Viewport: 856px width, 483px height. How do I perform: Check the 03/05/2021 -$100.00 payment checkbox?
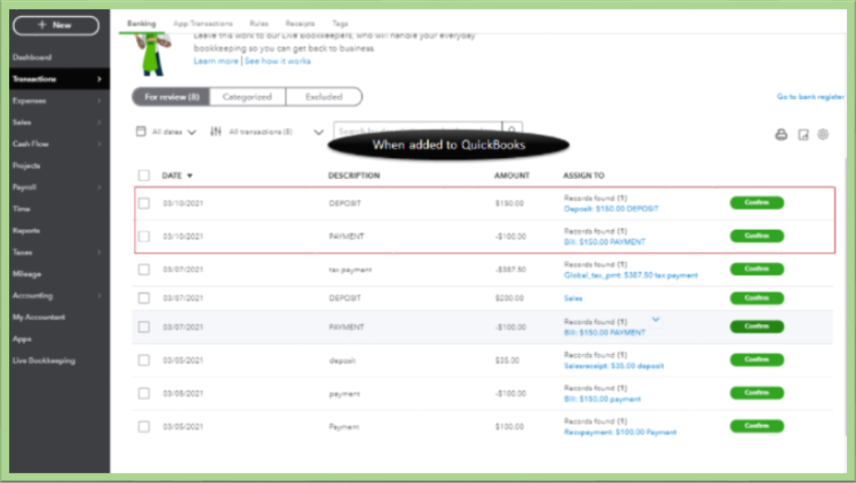[x=144, y=393]
